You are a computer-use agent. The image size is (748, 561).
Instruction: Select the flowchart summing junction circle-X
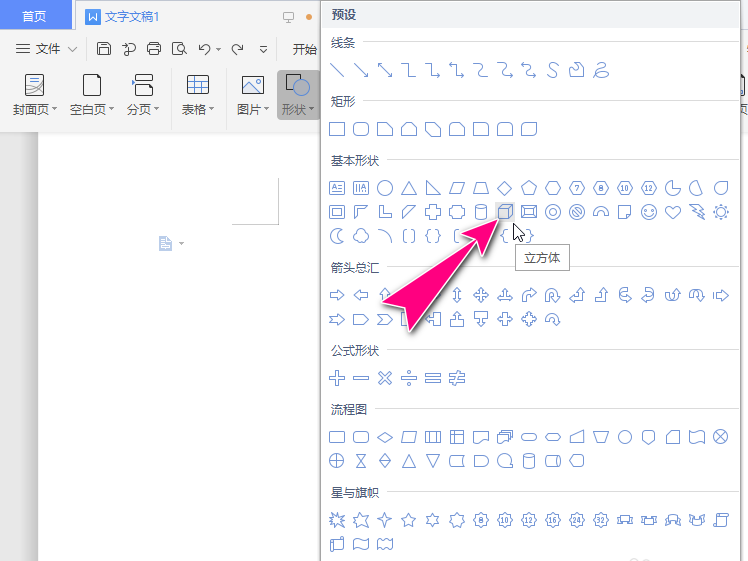pyautogui.click(x=721, y=436)
